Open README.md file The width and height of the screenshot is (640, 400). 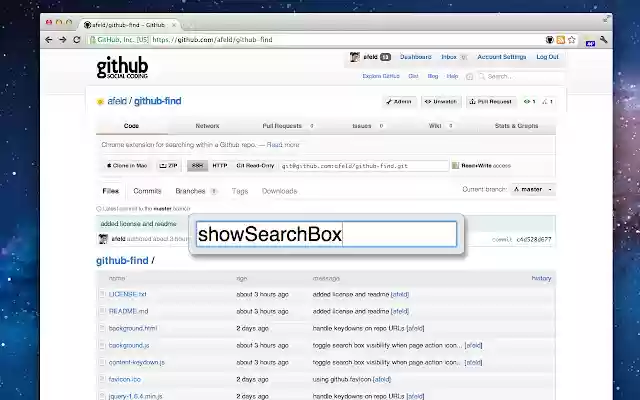tap(129, 311)
